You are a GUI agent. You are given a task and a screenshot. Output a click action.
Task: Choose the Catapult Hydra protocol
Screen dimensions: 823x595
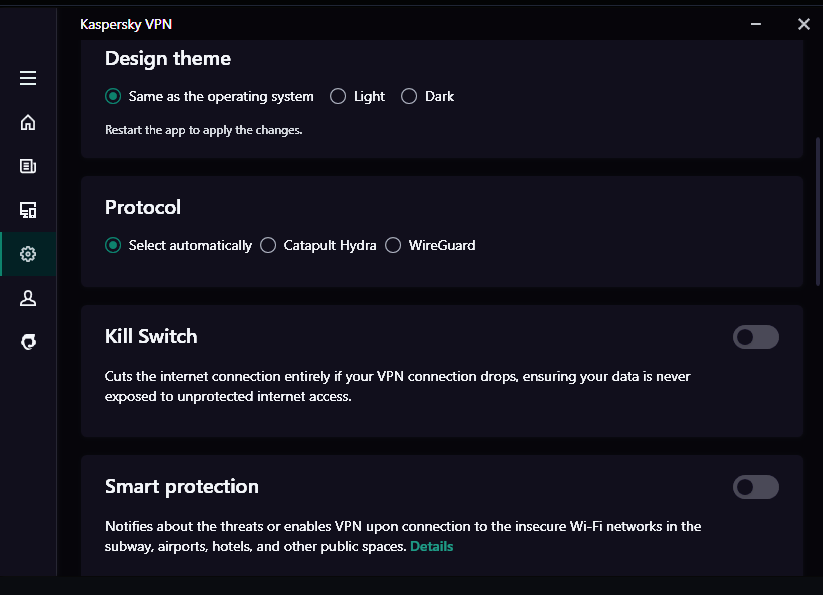[x=268, y=245]
